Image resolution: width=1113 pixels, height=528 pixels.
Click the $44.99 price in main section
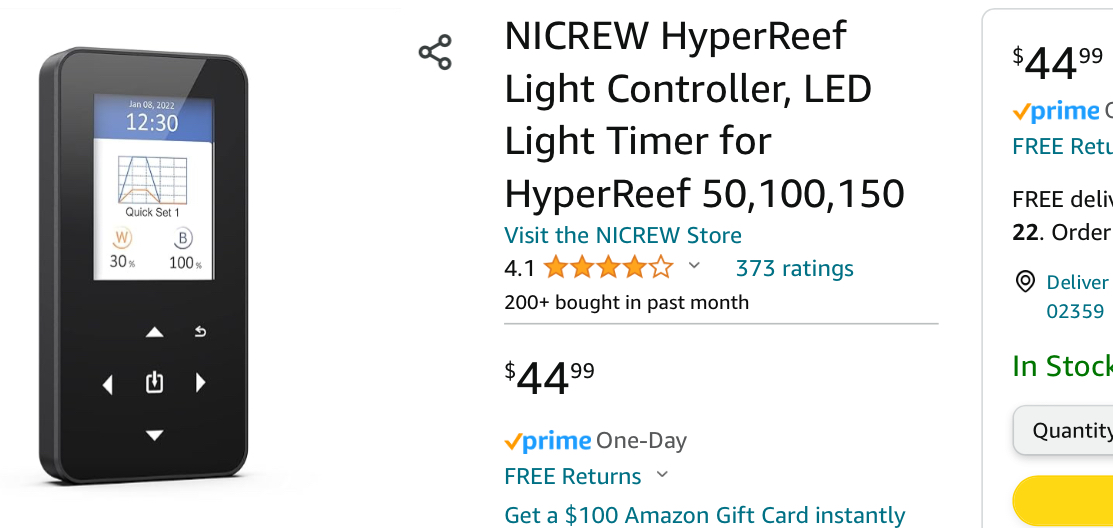click(549, 378)
